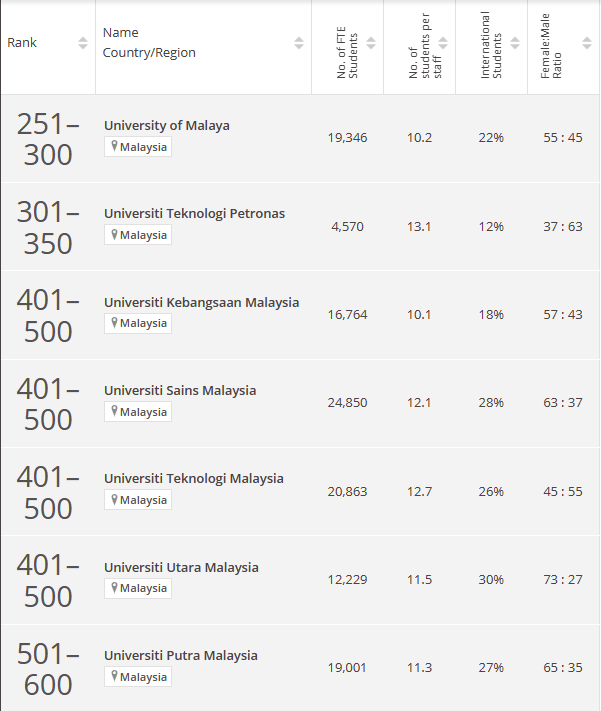Image resolution: width=601 pixels, height=711 pixels.
Task: Open the University of Malaya link
Action: (x=166, y=126)
